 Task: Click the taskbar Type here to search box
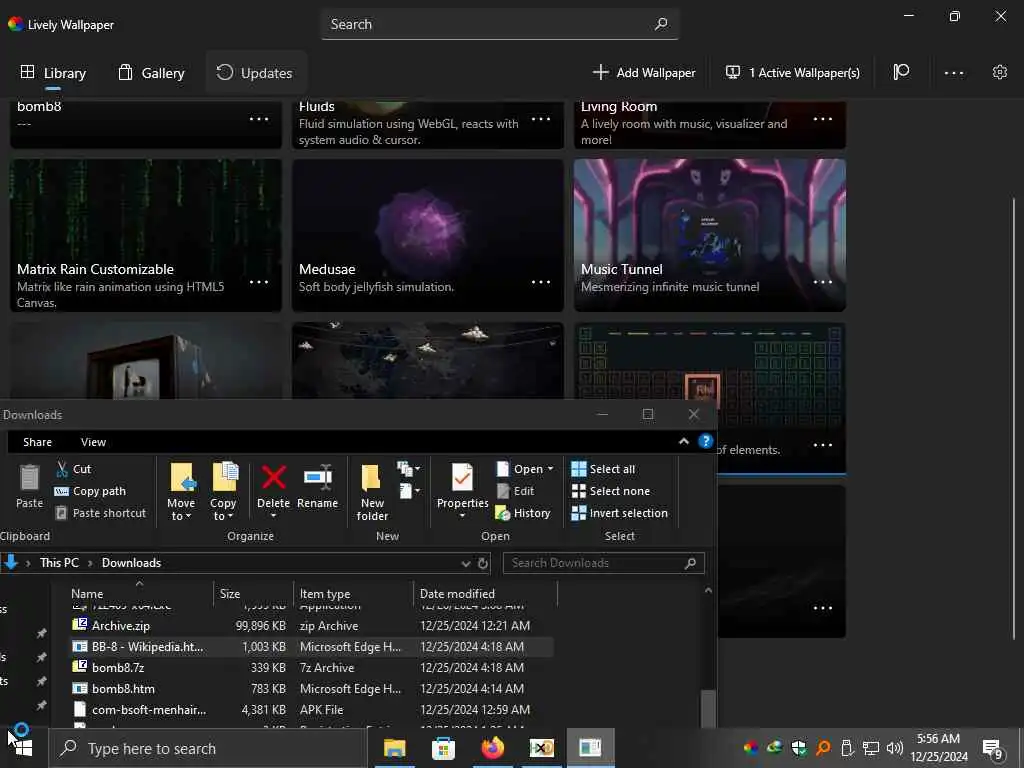click(208, 748)
